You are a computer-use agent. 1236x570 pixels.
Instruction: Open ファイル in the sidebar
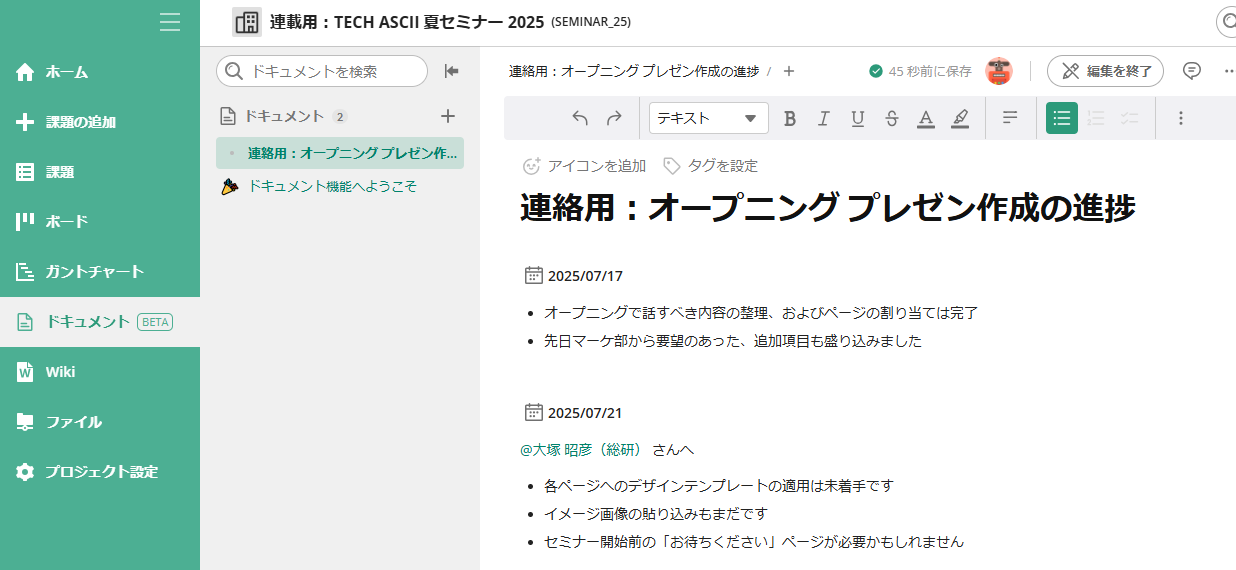[x=100, y=422]
